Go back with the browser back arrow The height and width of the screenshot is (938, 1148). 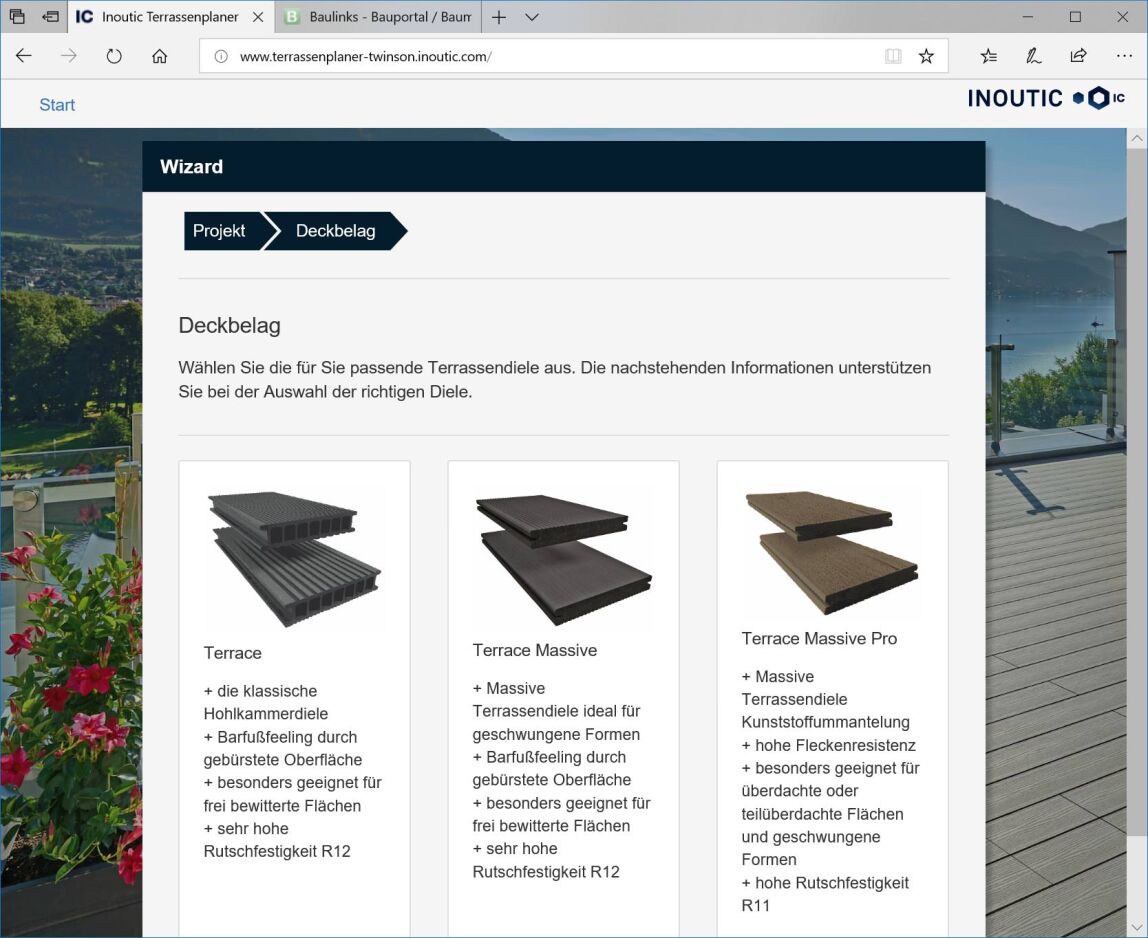coord(23,56)
